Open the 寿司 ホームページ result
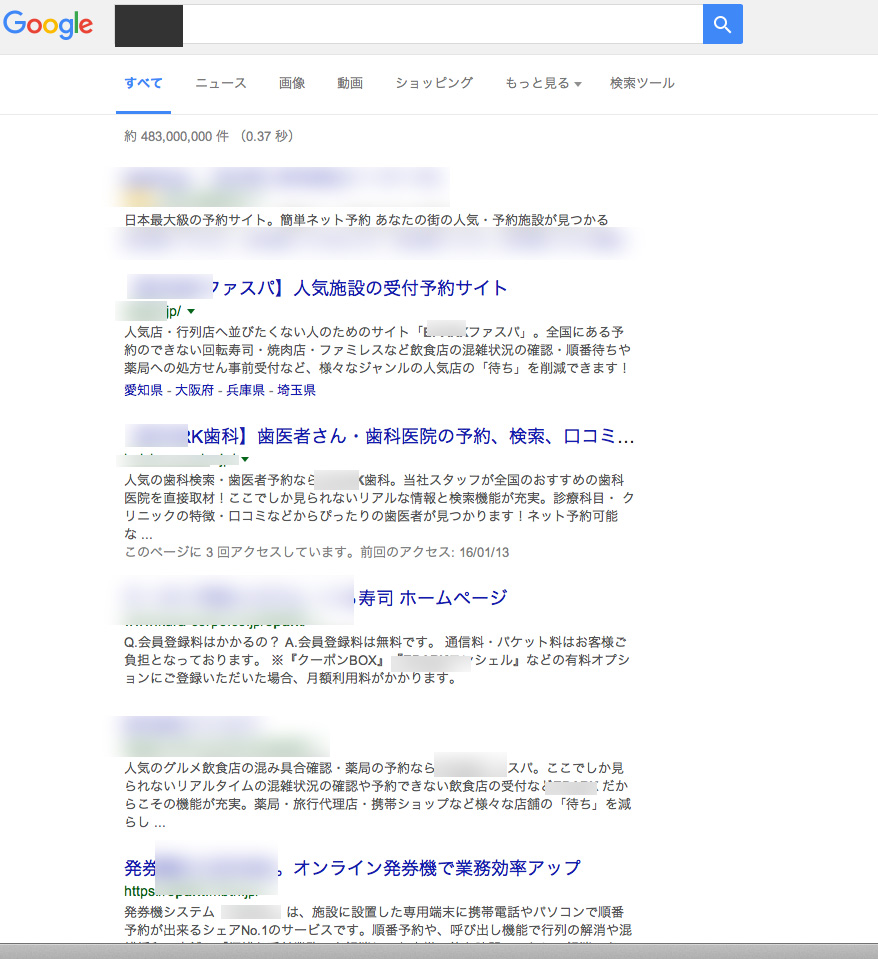Viewport: 878px width, 959px height. [x=433, y=598]
